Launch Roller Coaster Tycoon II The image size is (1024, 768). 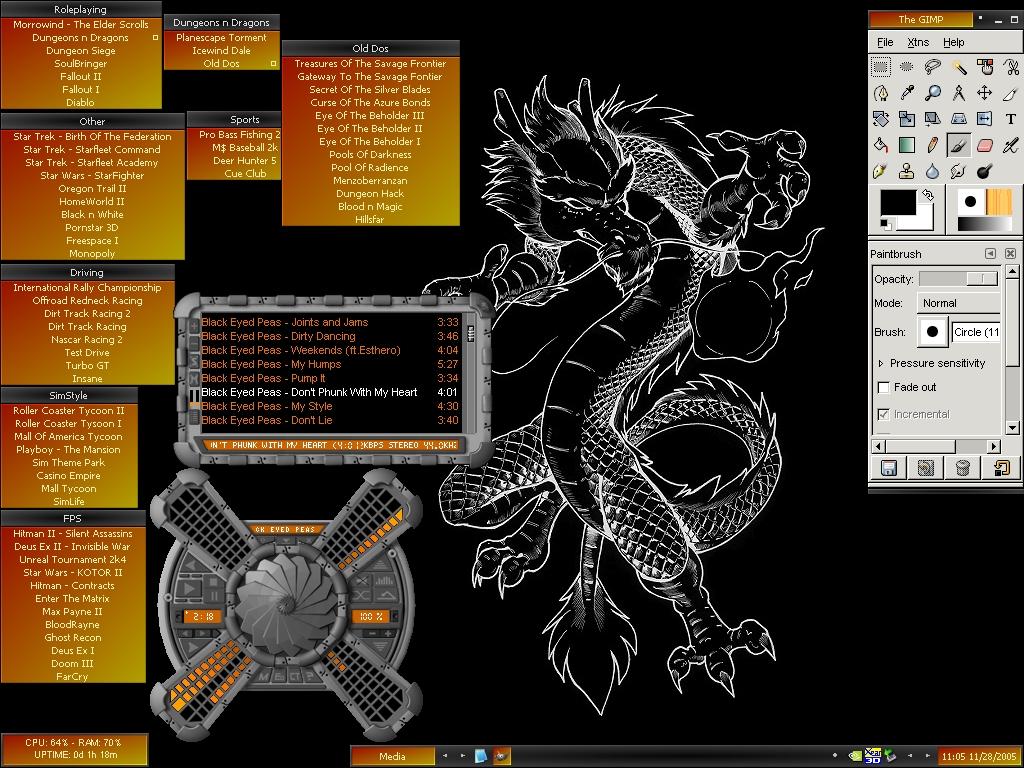pos(69,410)
